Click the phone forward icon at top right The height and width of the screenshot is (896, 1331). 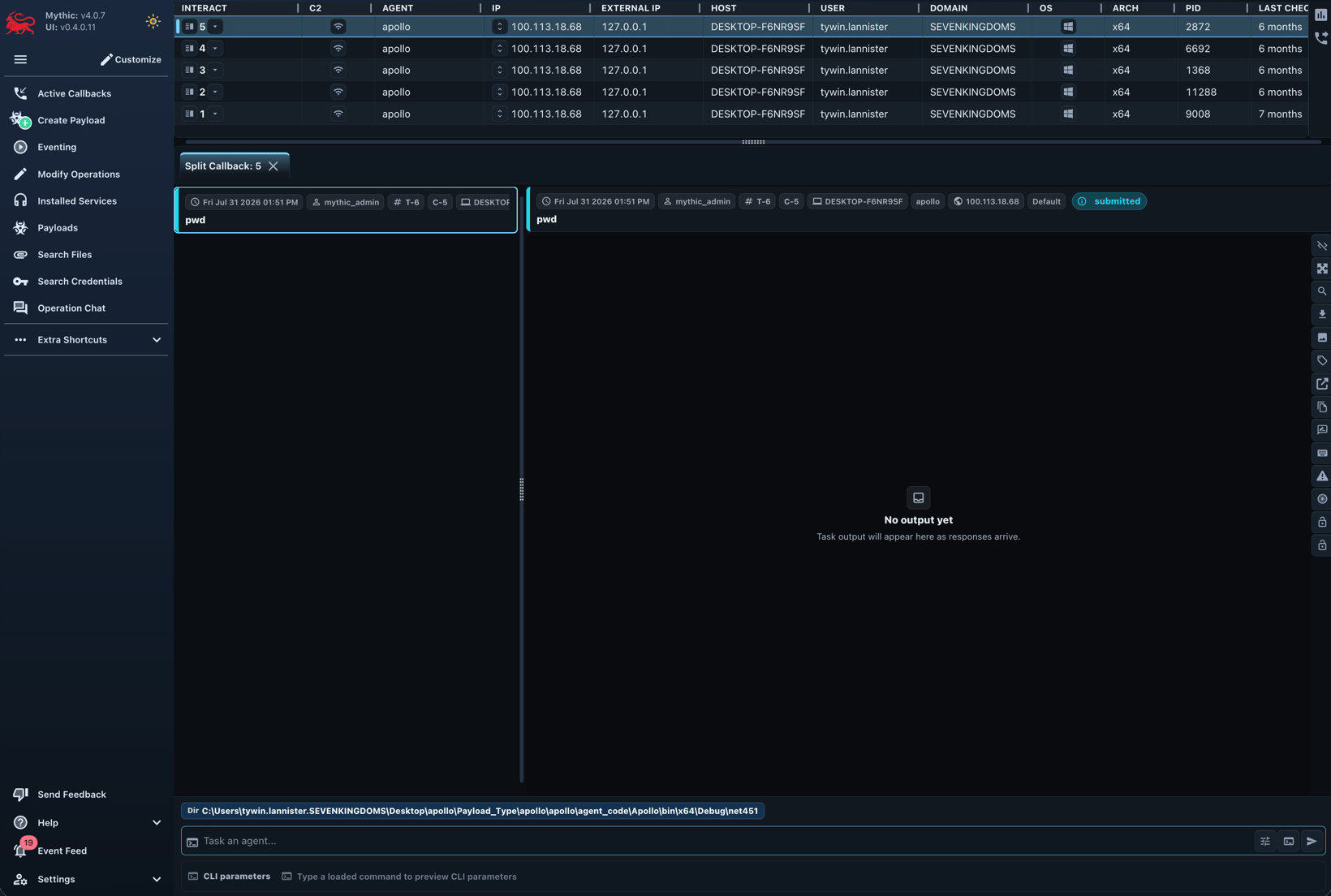pyautogui.click(x=1321, y=37)
